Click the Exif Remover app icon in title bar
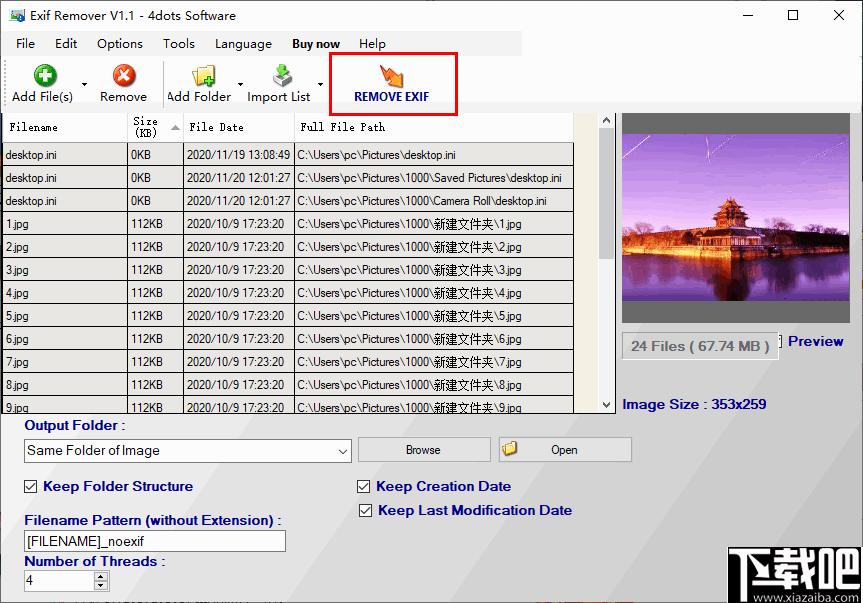The width and height of the screenshot is (863, 603). pyautogui.click(x=17, y=15)
